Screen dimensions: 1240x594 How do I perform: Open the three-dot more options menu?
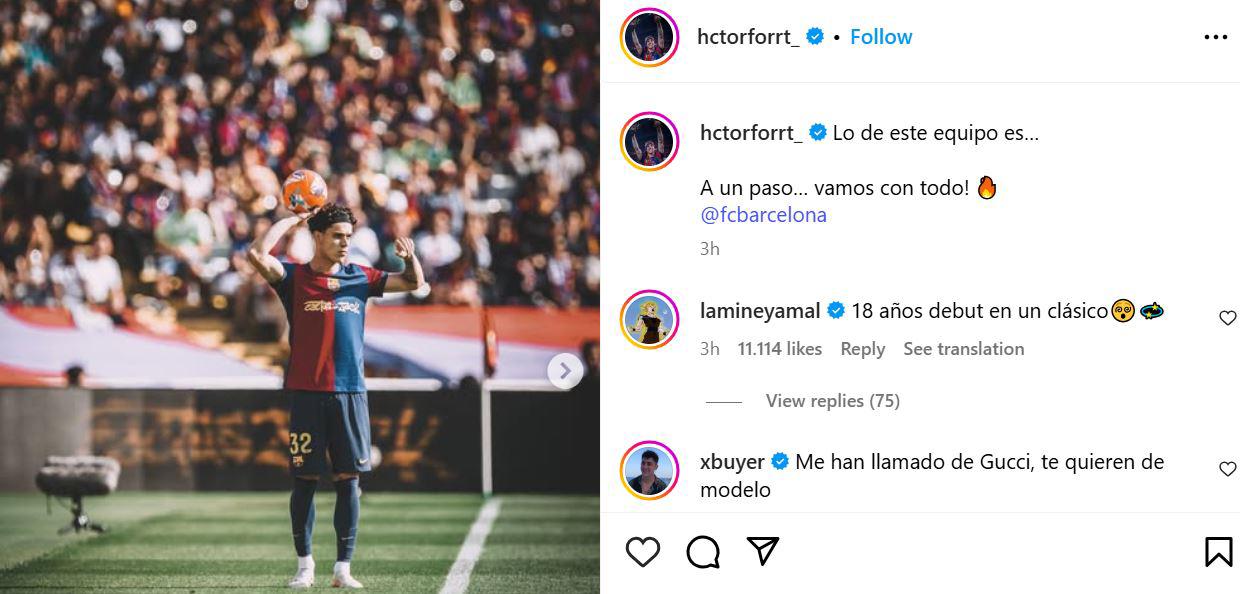[x=1215, y=37]
